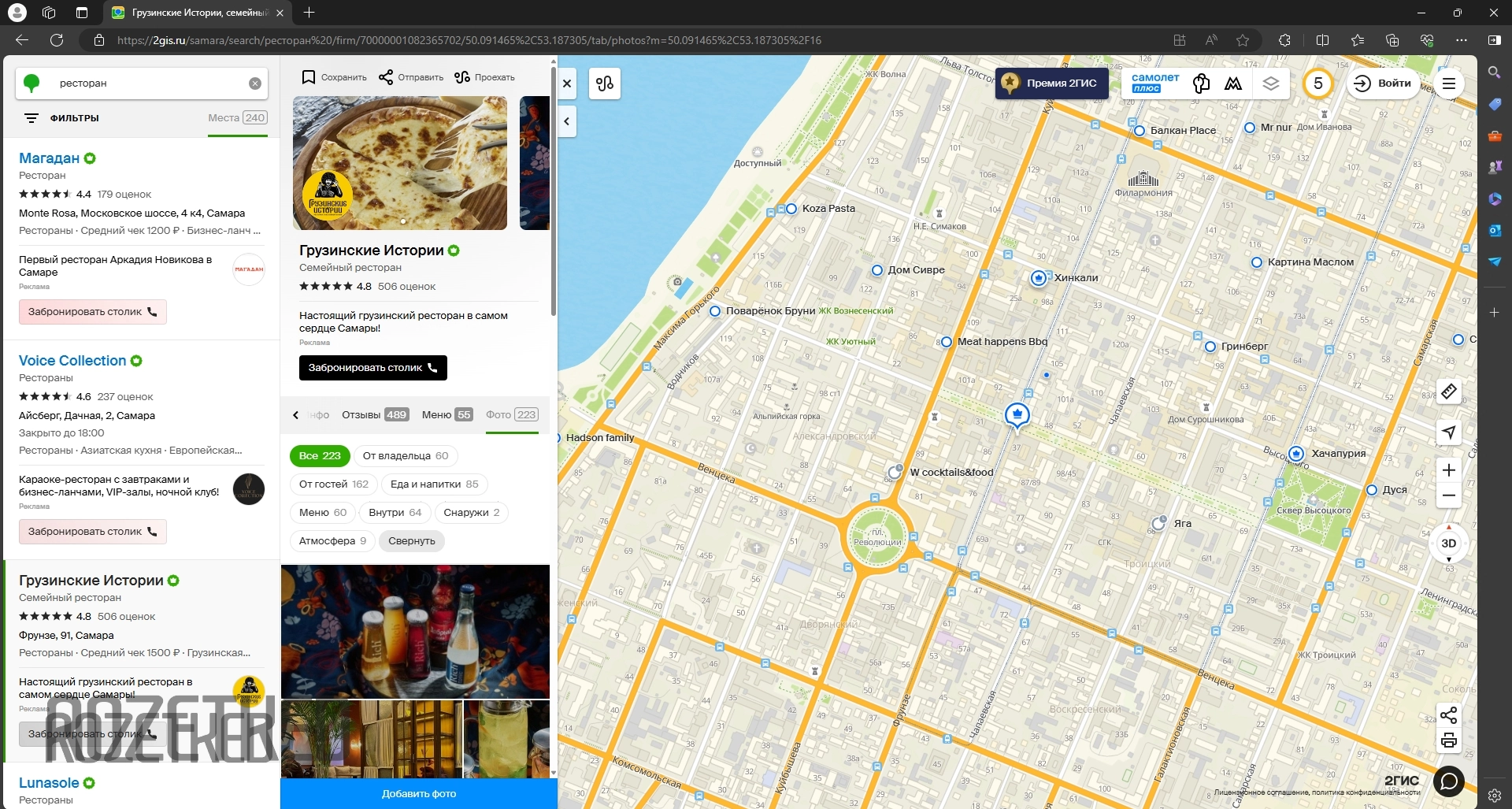Image resolution: width=1512 pixels, height=809 pixels.
Task: Open the M metro icon
Action: [x=1233, y=83]
